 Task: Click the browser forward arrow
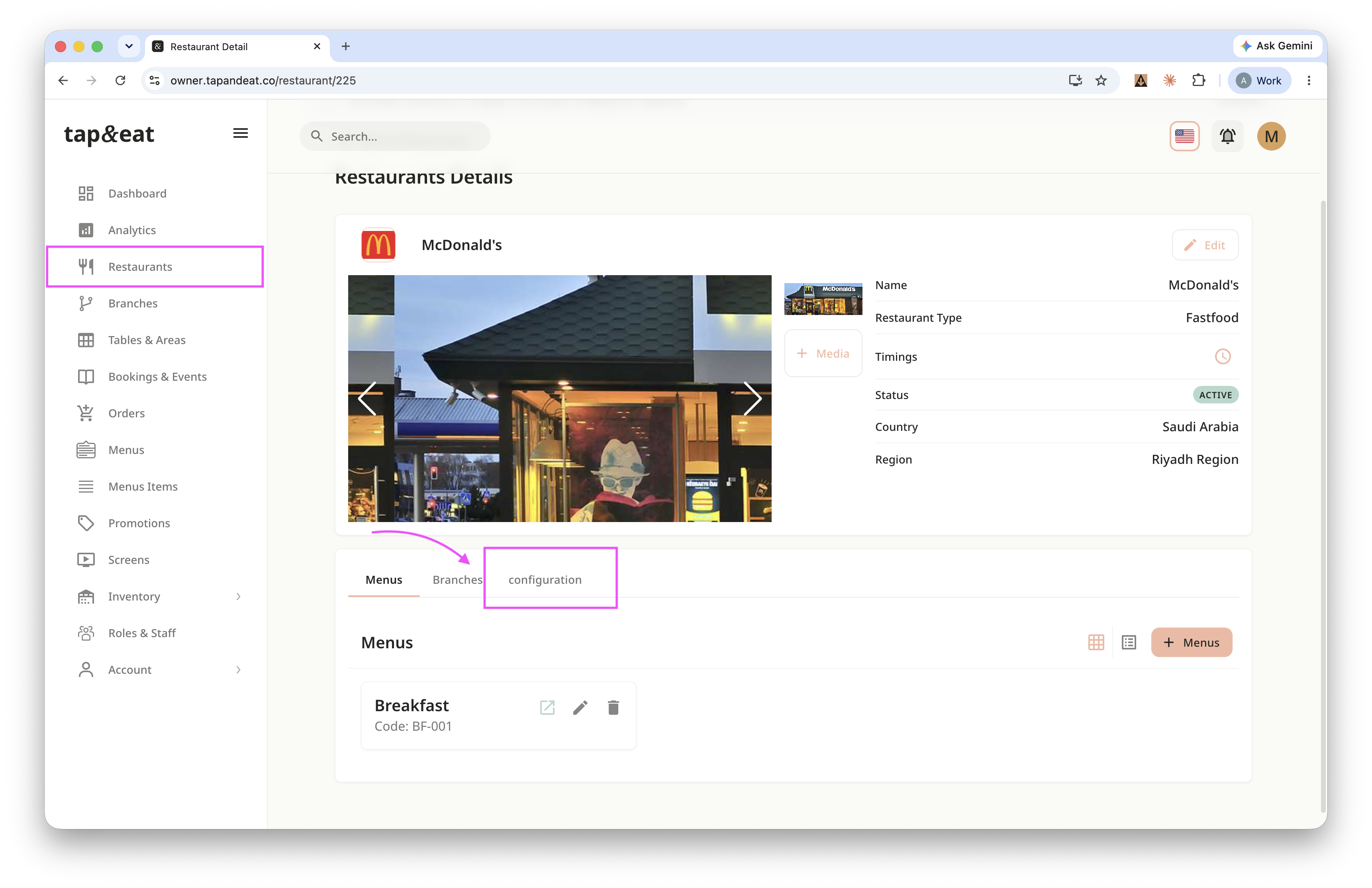click(x=92, y=81)
